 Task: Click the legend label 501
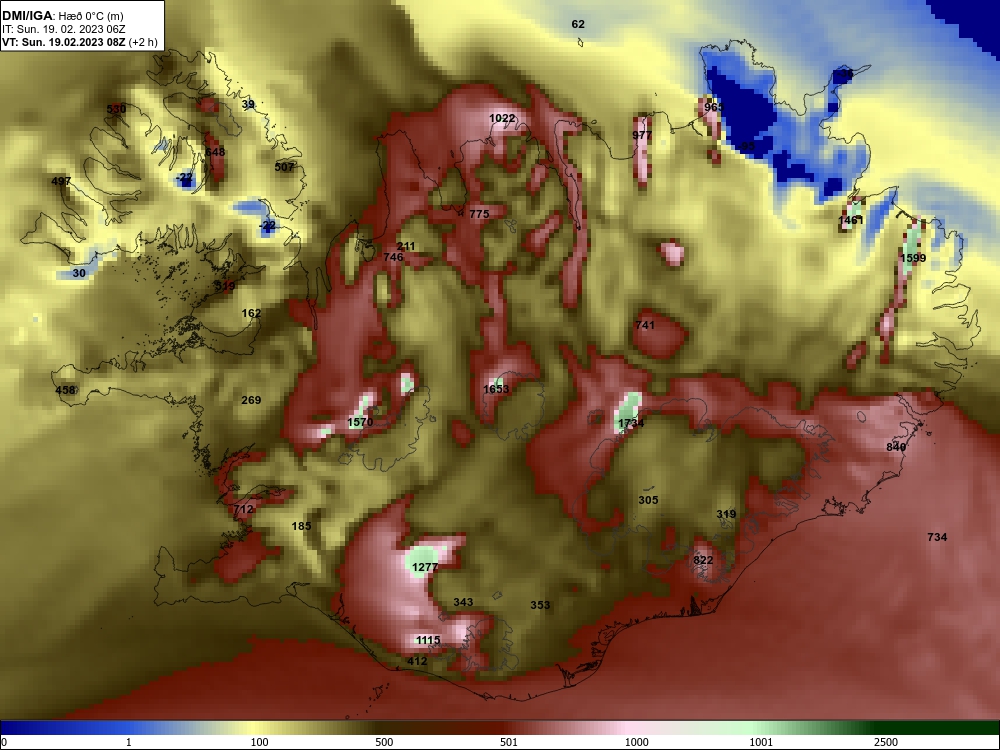click(x=509, y=742)
